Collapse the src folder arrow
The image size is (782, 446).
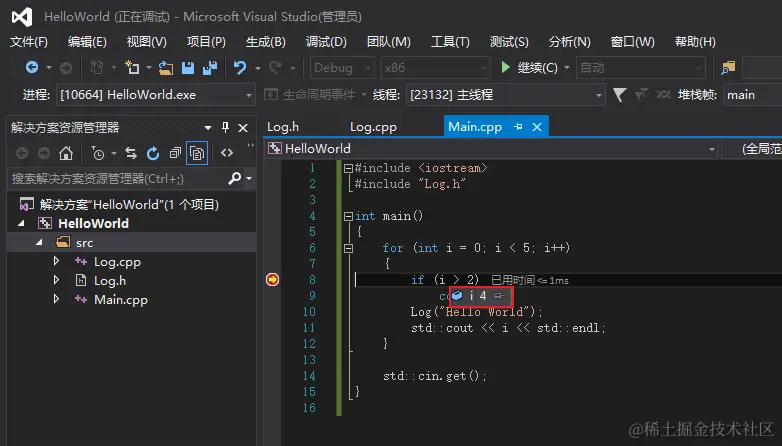pyautogui.click(x=39, y=242)
